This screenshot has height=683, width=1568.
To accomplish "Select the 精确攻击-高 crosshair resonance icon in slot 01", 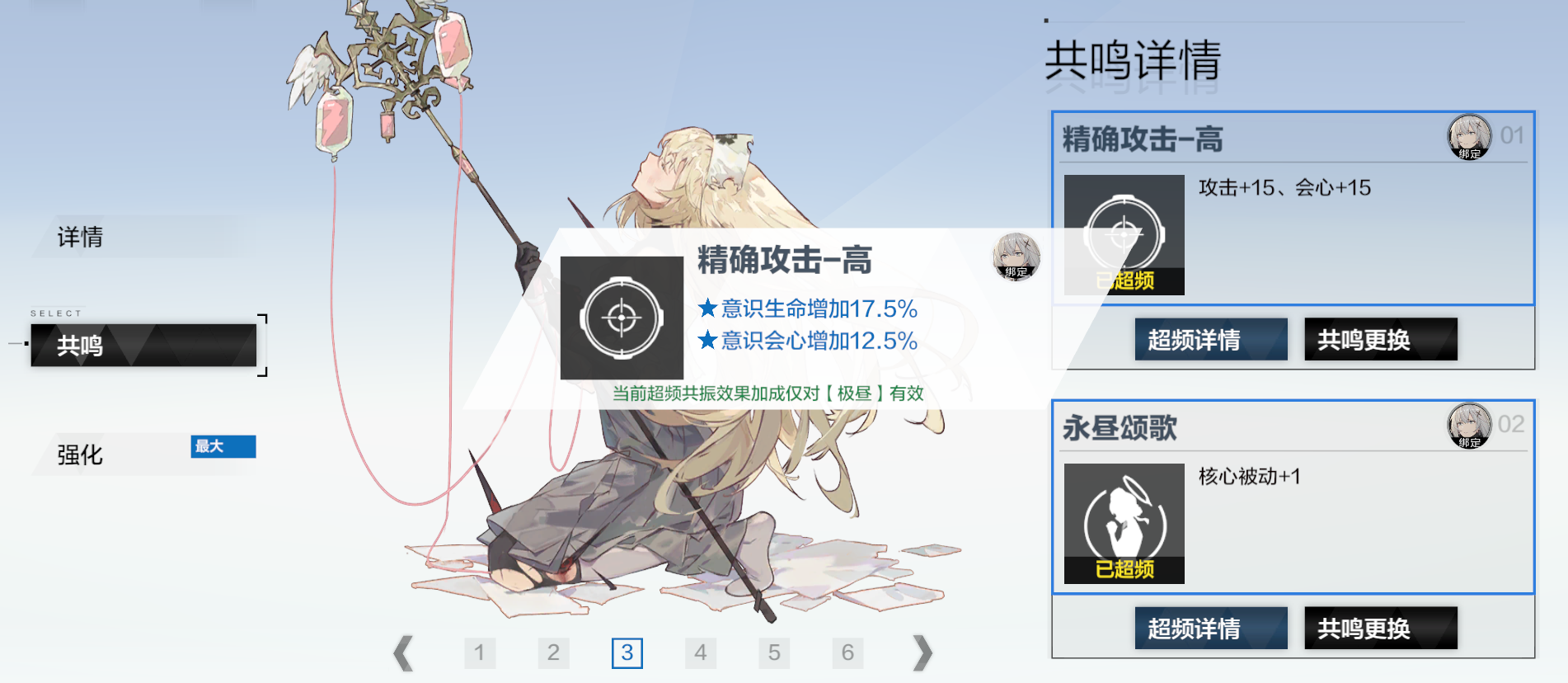I will click(x=1124, y=235).
